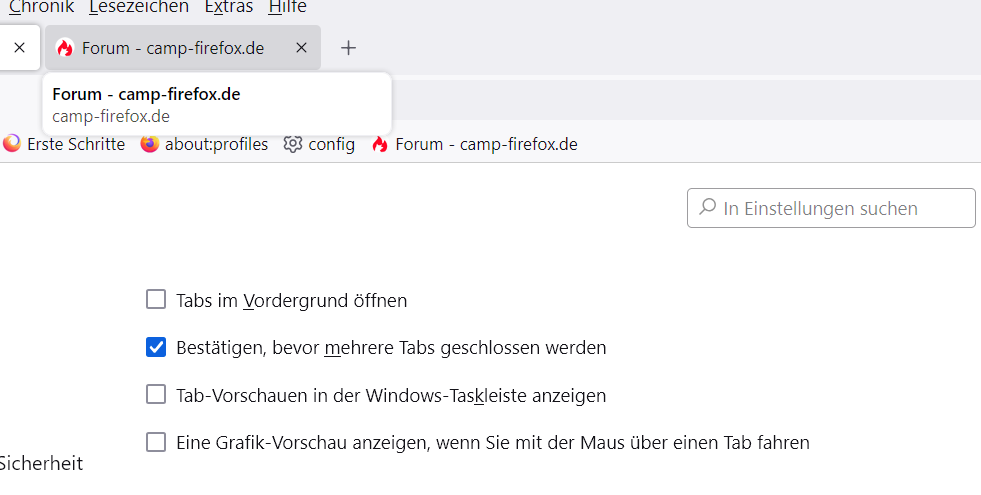Enable Grafik-Vorschau when hovering over a tab
The image size is (981, 495).
click(x=156, y=442)
